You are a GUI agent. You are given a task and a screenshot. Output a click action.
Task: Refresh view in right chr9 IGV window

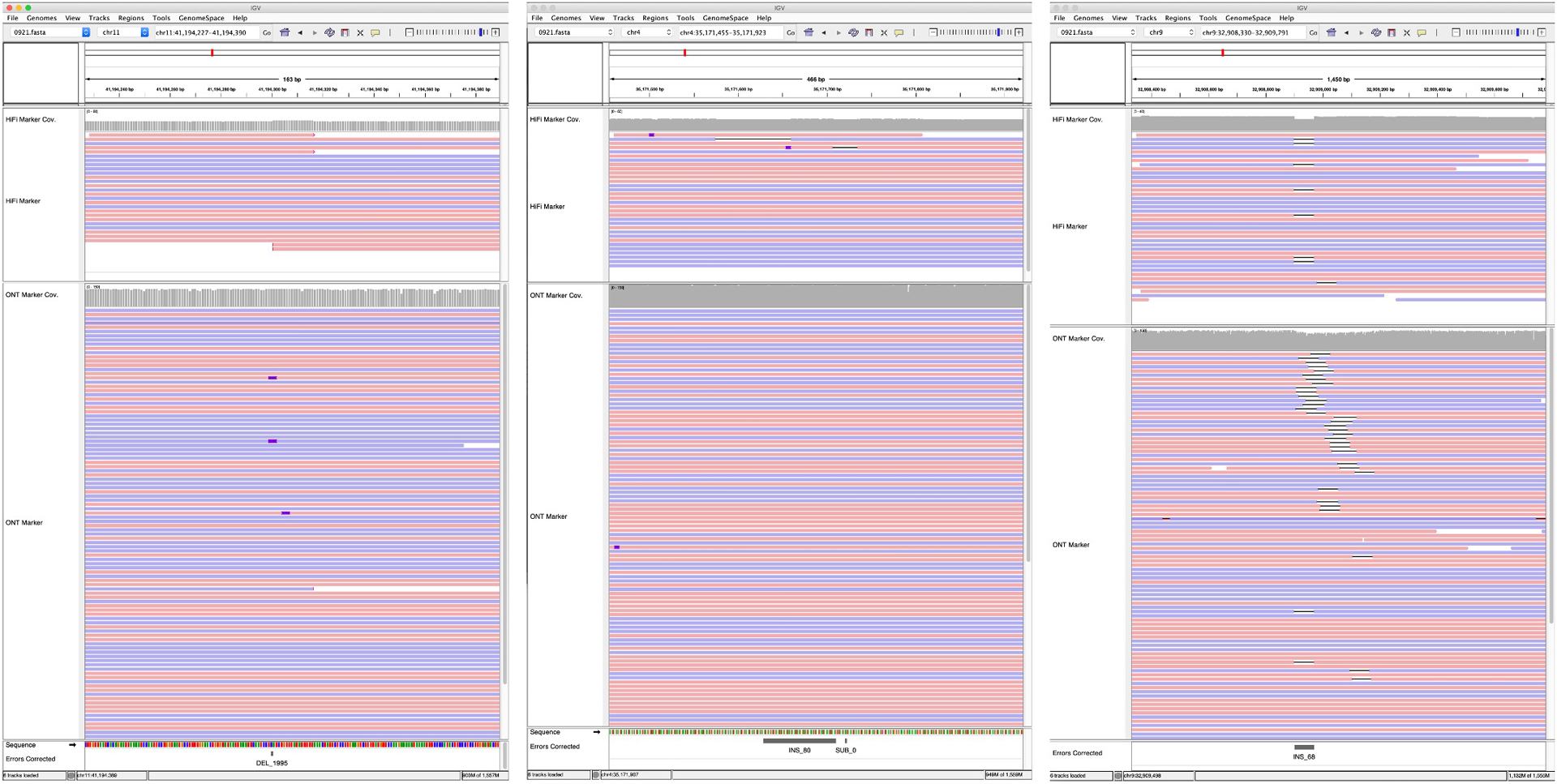point(1375,32)
